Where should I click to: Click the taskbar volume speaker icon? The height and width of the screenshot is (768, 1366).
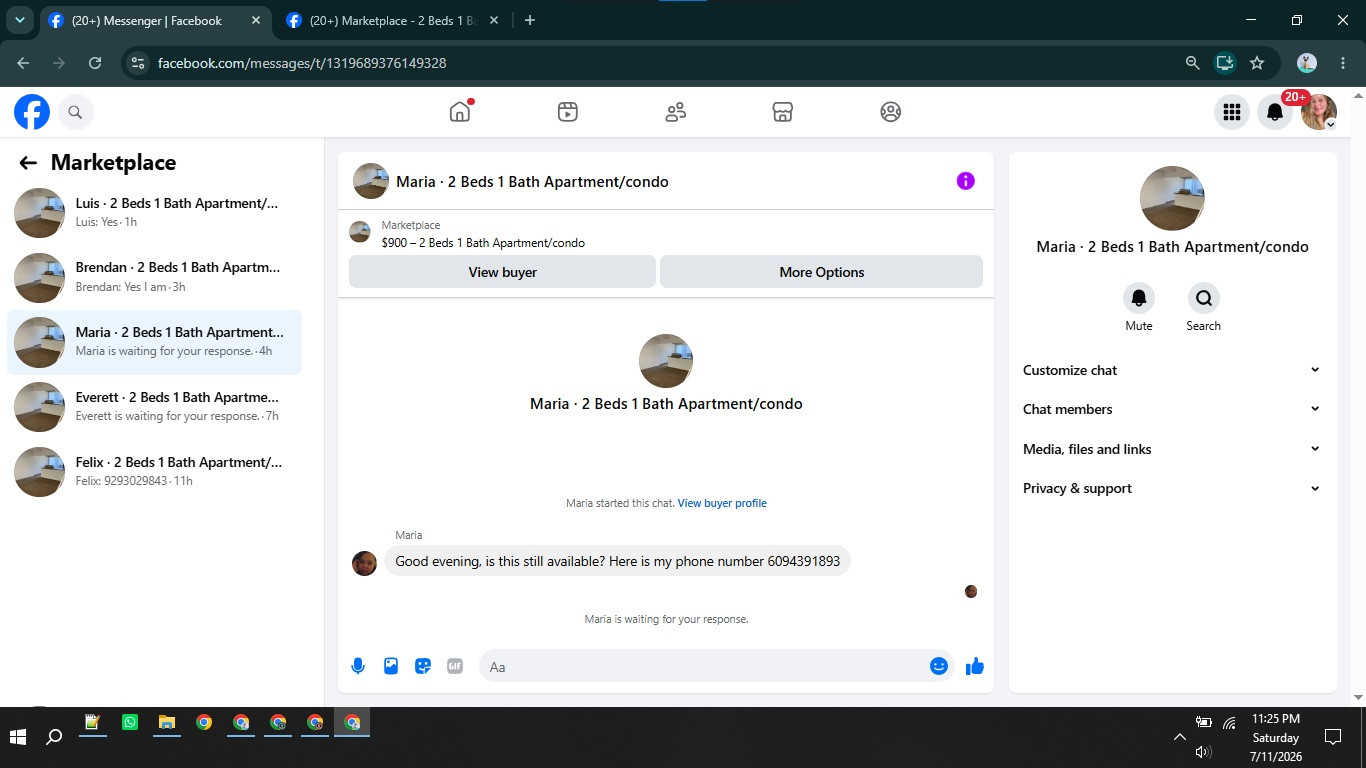[1203, 751]
